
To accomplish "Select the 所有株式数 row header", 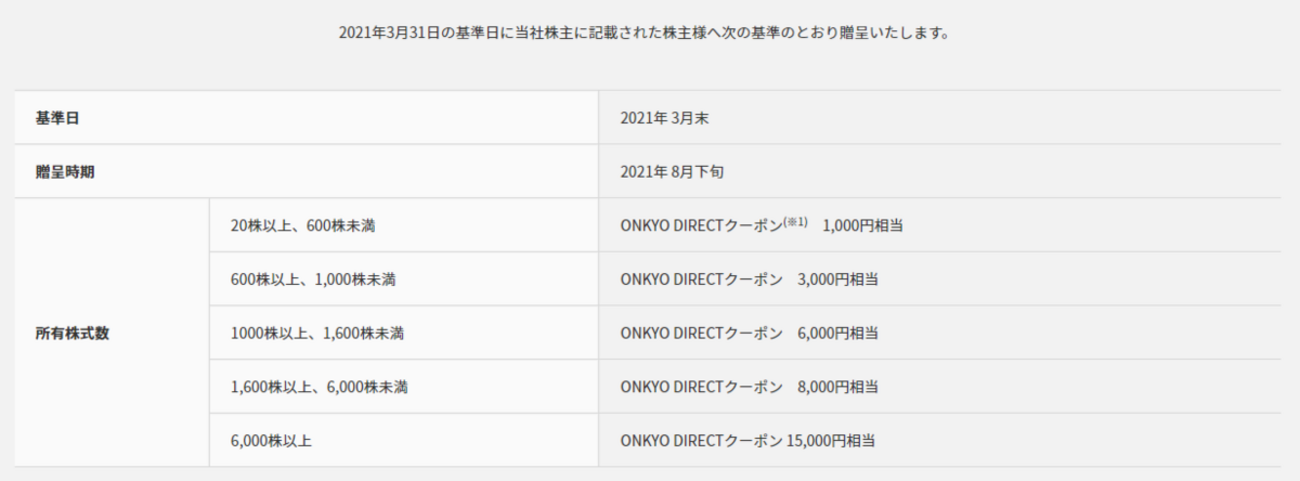I will [x=111, y=333].
